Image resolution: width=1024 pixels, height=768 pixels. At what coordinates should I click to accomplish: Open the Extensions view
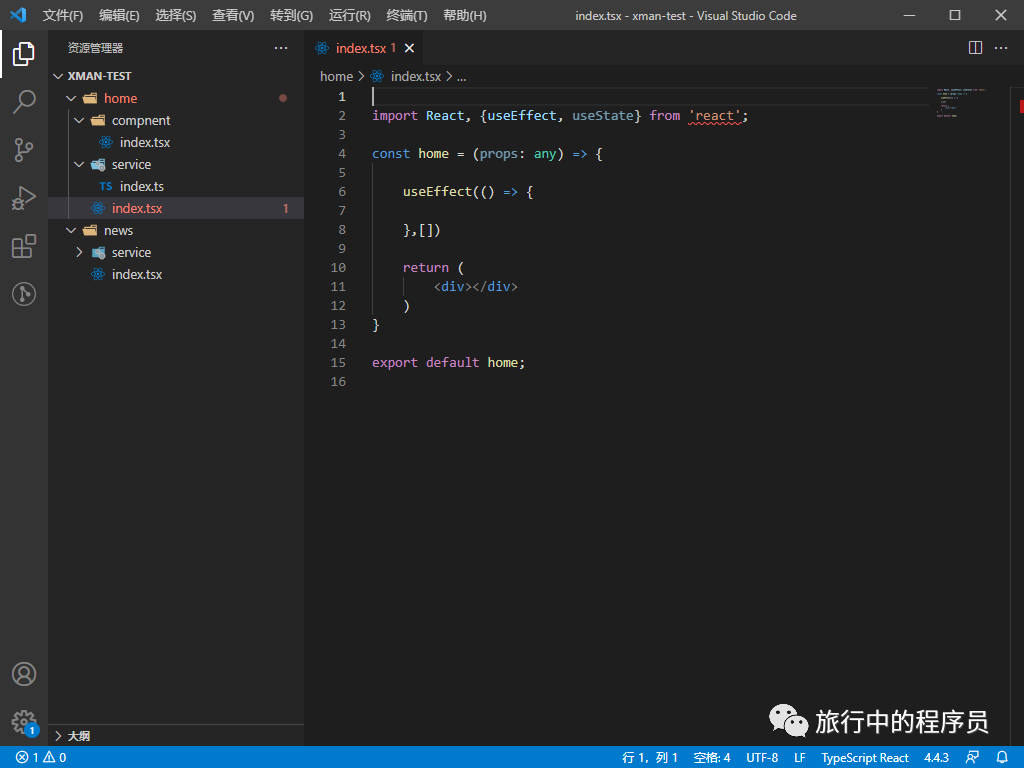24,246
